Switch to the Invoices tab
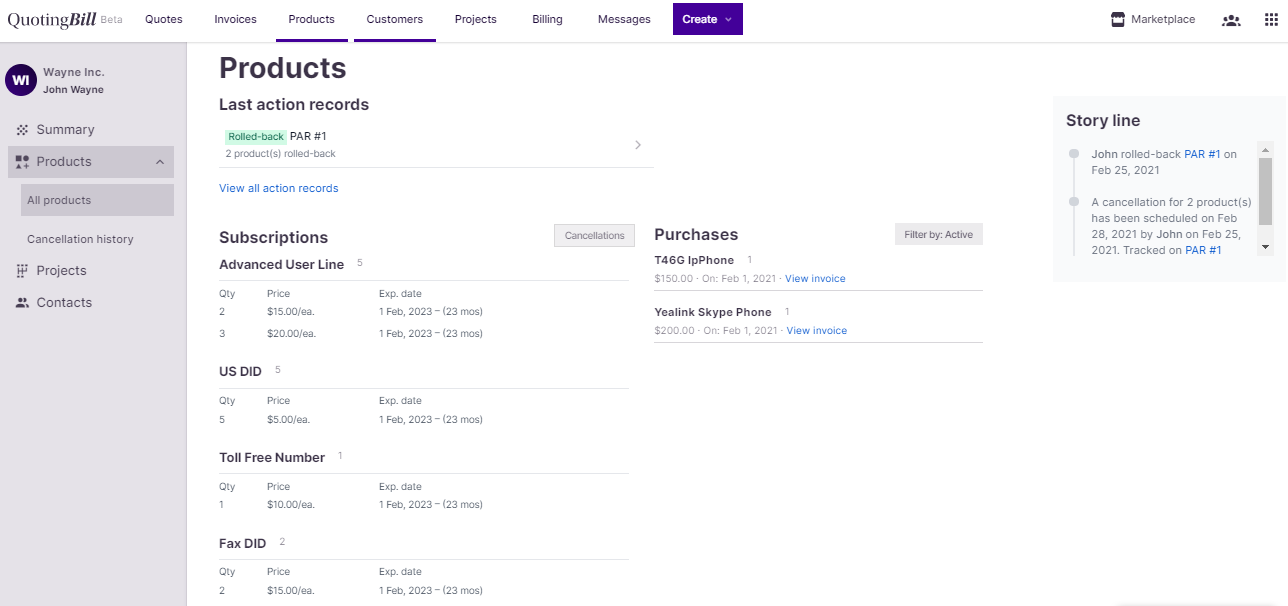Image resolution: width=1288 pixels, height=606 pixels. [x=235, y=19]
